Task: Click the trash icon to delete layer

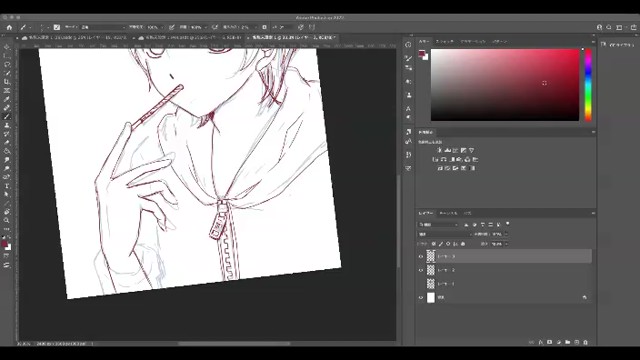Action: click(585, 342)
